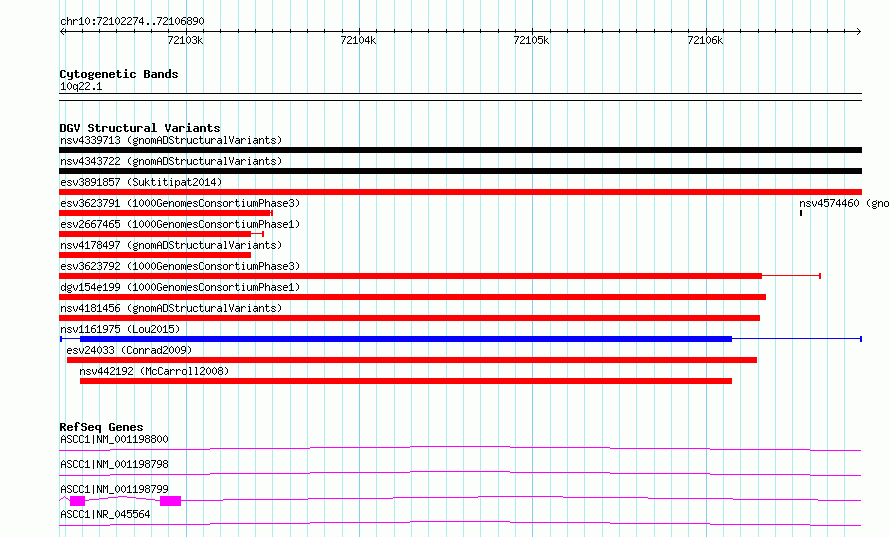This screenshot has height=537, width=890.
Task: Select the nsv4181456 gnomAD variant label
Action: click(x=171, y=308)
